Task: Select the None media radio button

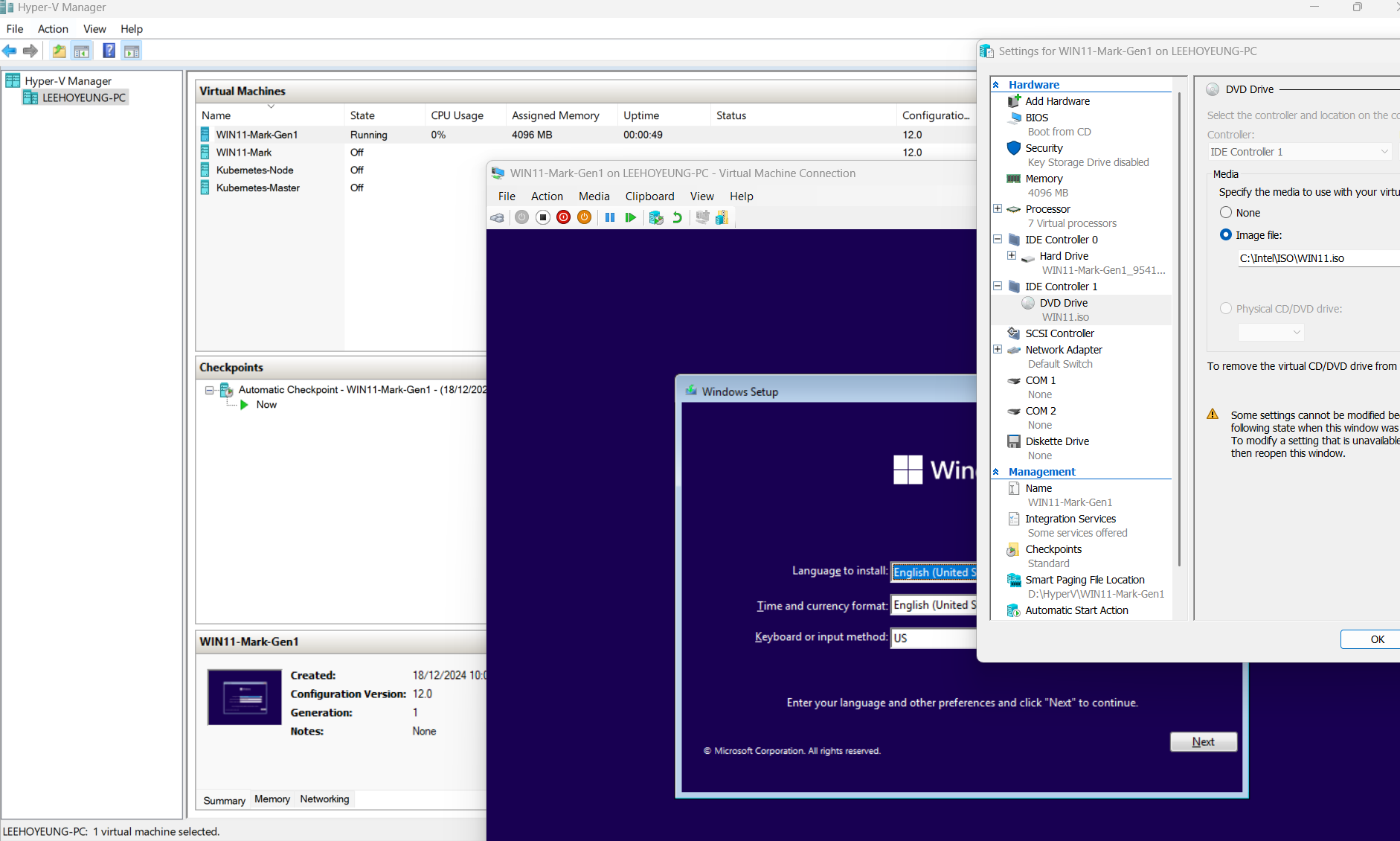Action: (x=1226, y=212)
